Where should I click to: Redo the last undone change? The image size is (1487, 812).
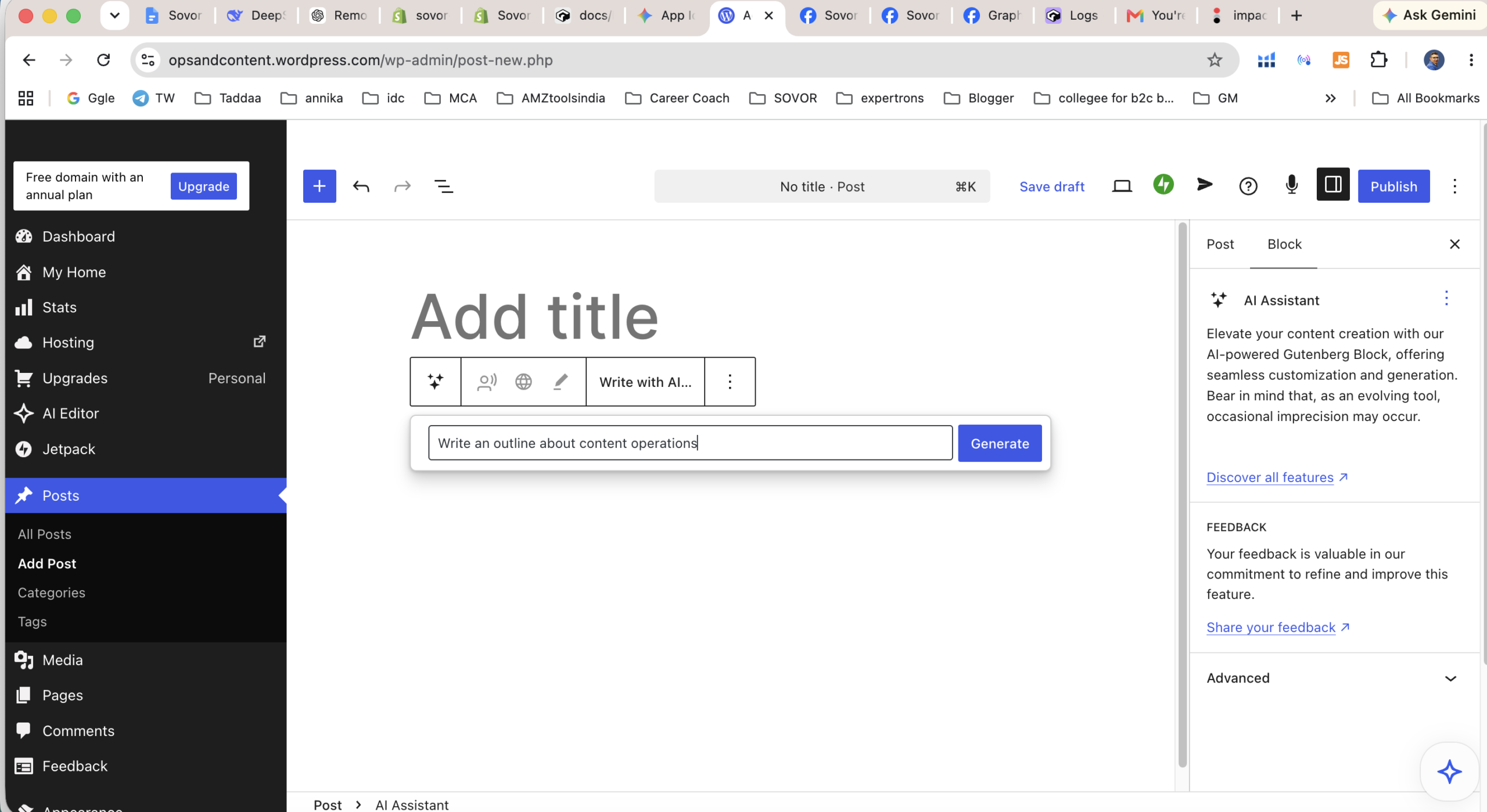pos(402,186)
